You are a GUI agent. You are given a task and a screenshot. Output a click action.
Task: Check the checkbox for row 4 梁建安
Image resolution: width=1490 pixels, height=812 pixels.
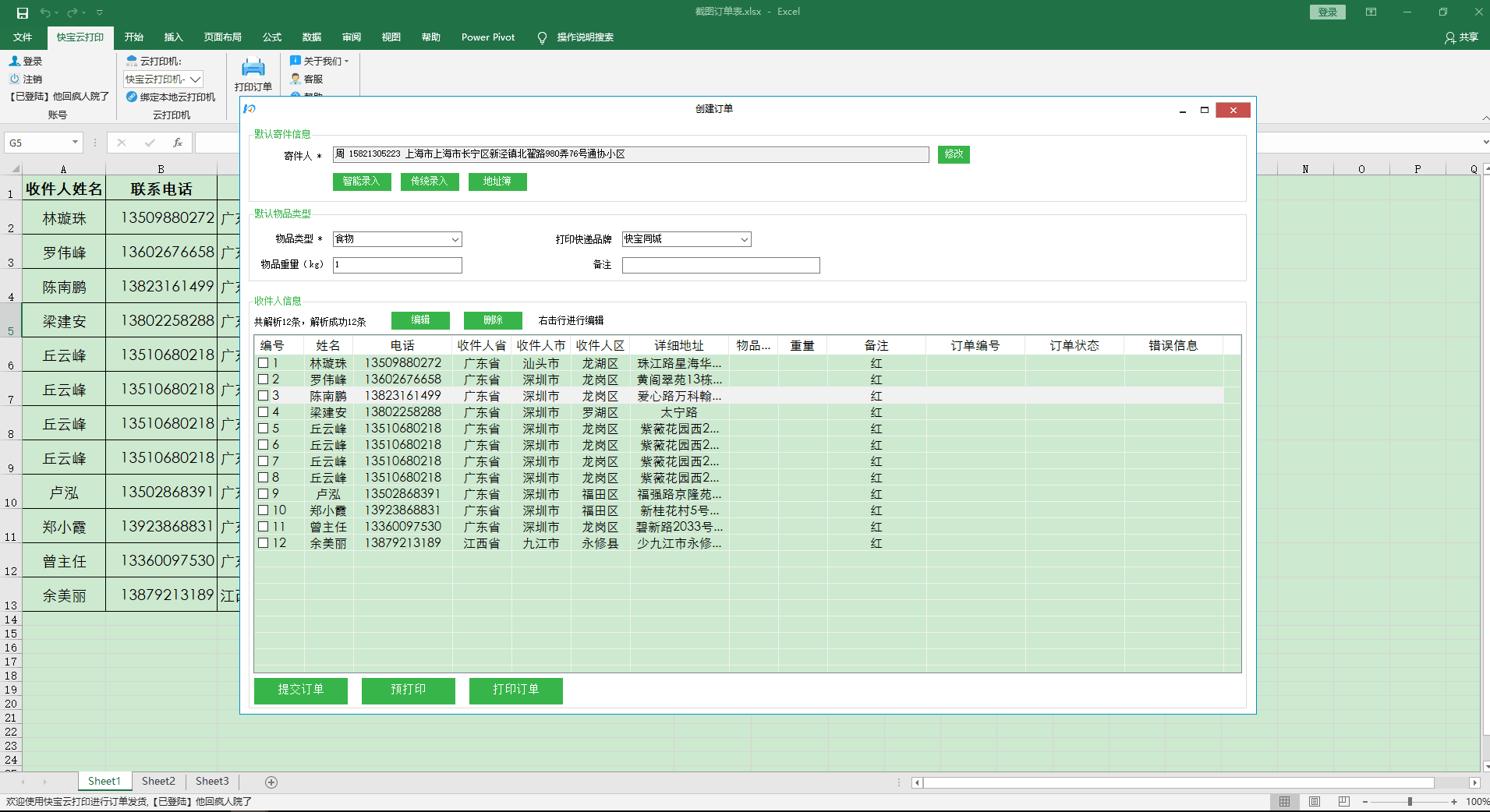pos(264,412)
